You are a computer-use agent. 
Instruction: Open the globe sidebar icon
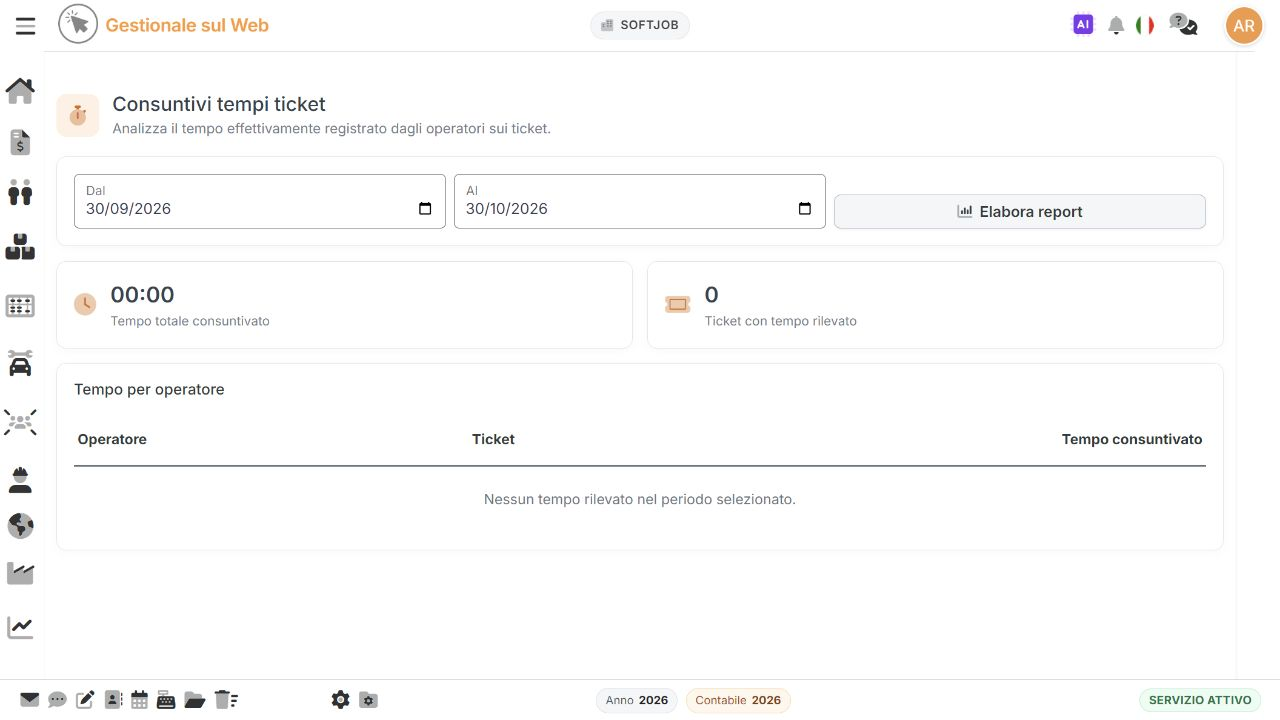[x=20, y=526]
